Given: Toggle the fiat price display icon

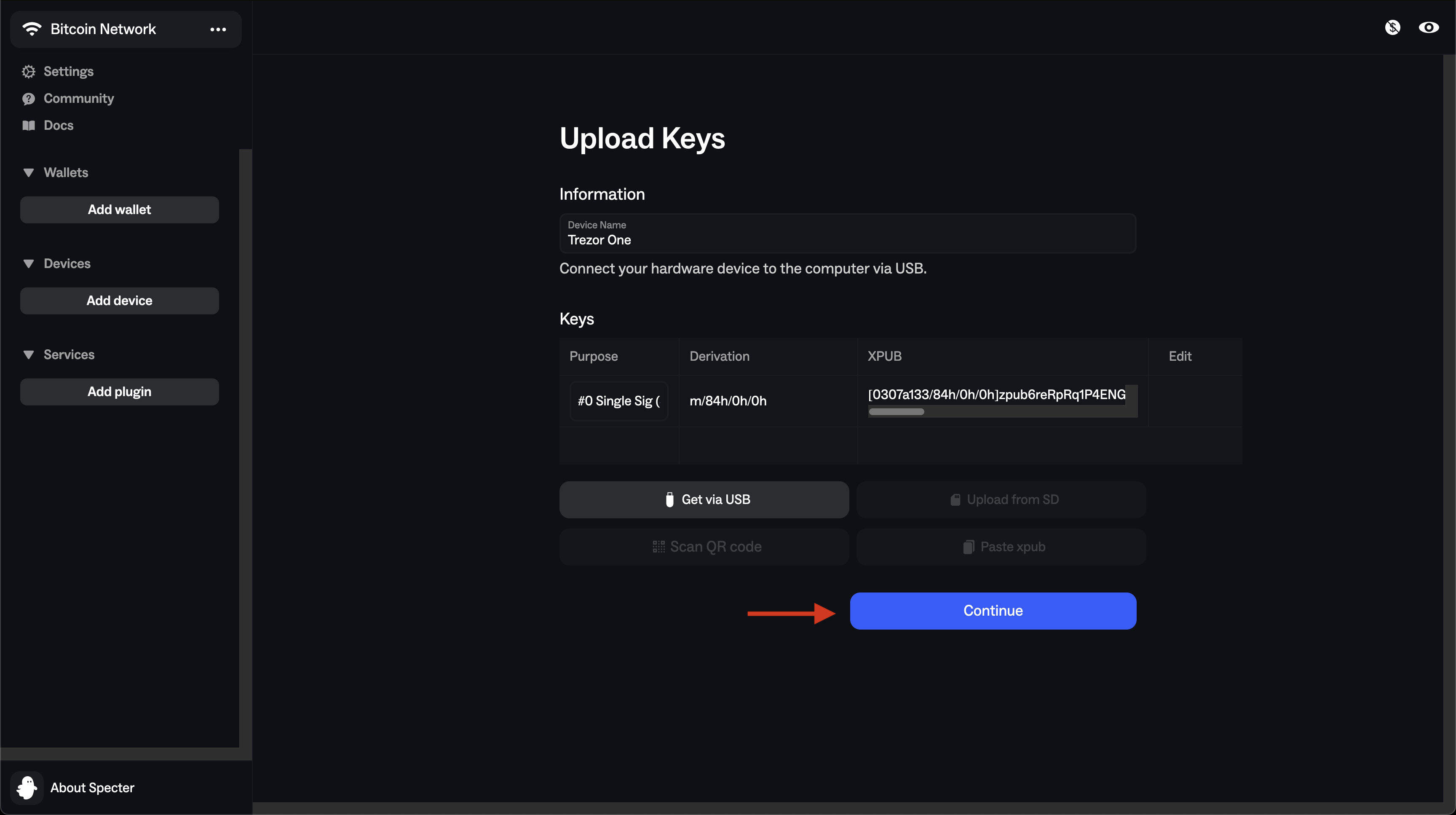Looking at the screenshot, I should [1392, 27].
